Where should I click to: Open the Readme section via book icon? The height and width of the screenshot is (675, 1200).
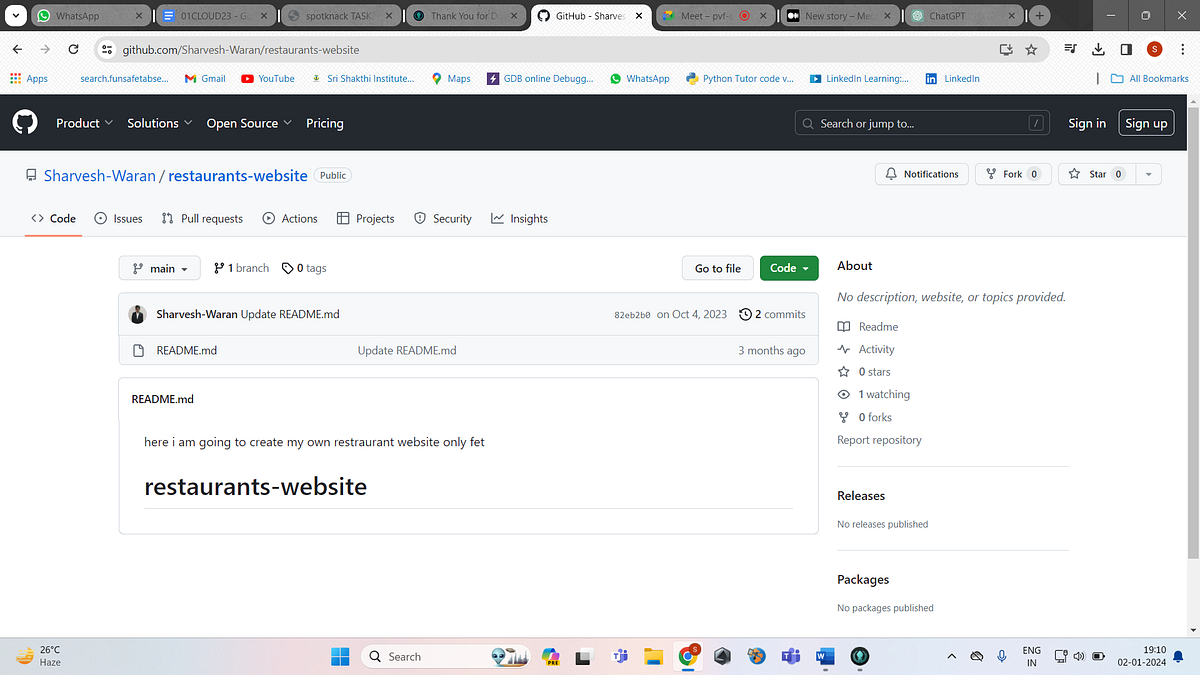844,326
